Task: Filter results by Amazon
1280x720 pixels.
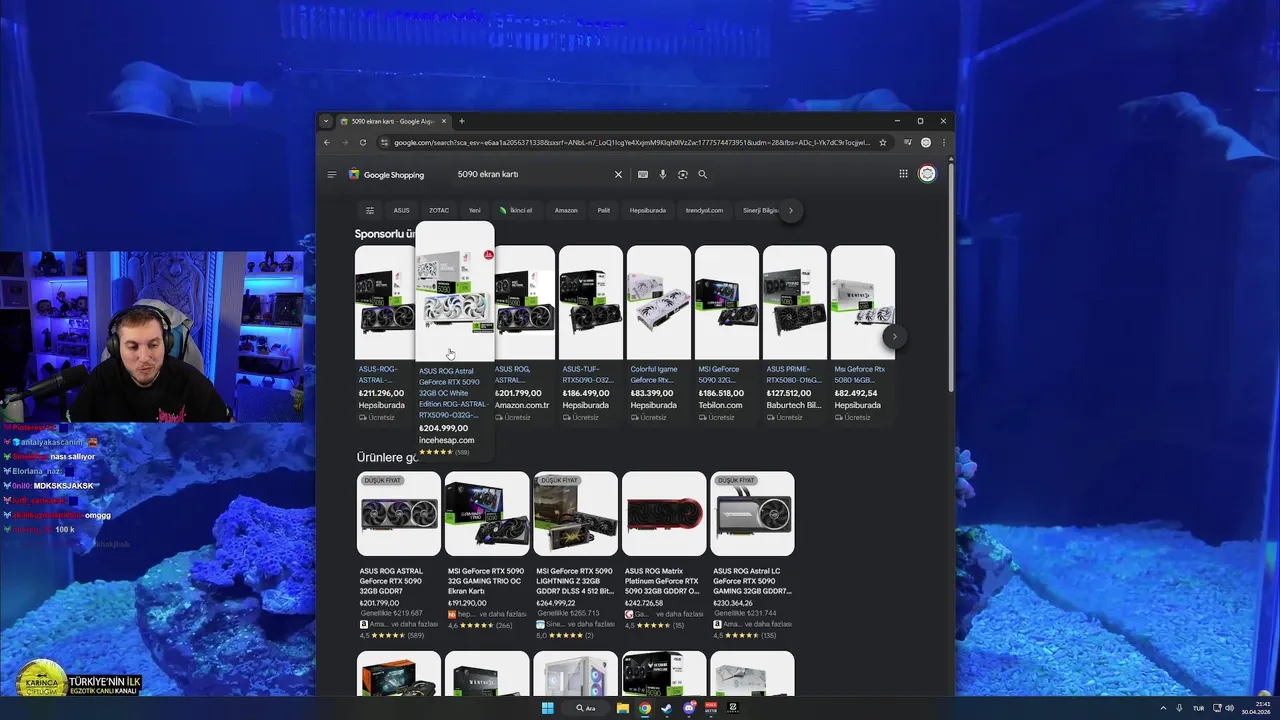Action: coord(566,210)
